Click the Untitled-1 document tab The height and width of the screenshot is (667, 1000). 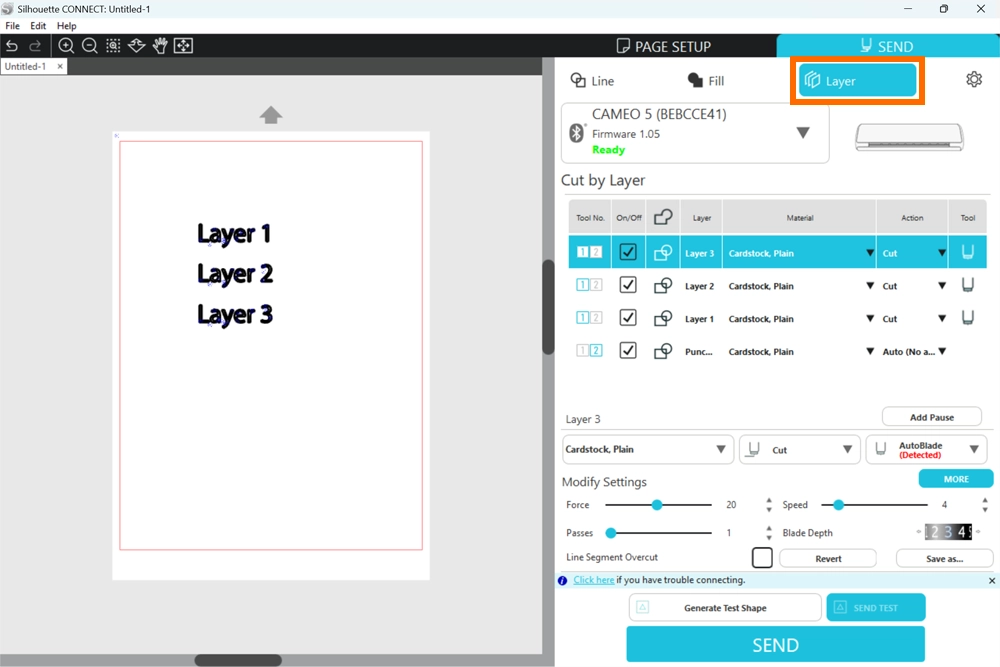tap(26, 67)
